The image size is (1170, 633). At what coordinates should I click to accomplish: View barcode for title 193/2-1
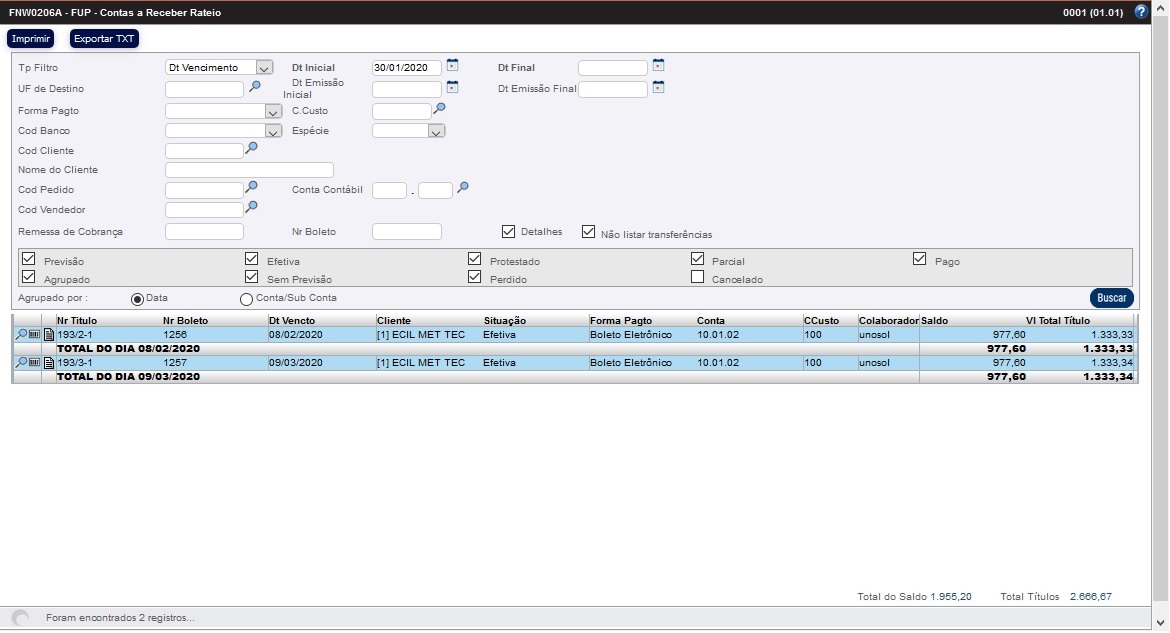34,335
